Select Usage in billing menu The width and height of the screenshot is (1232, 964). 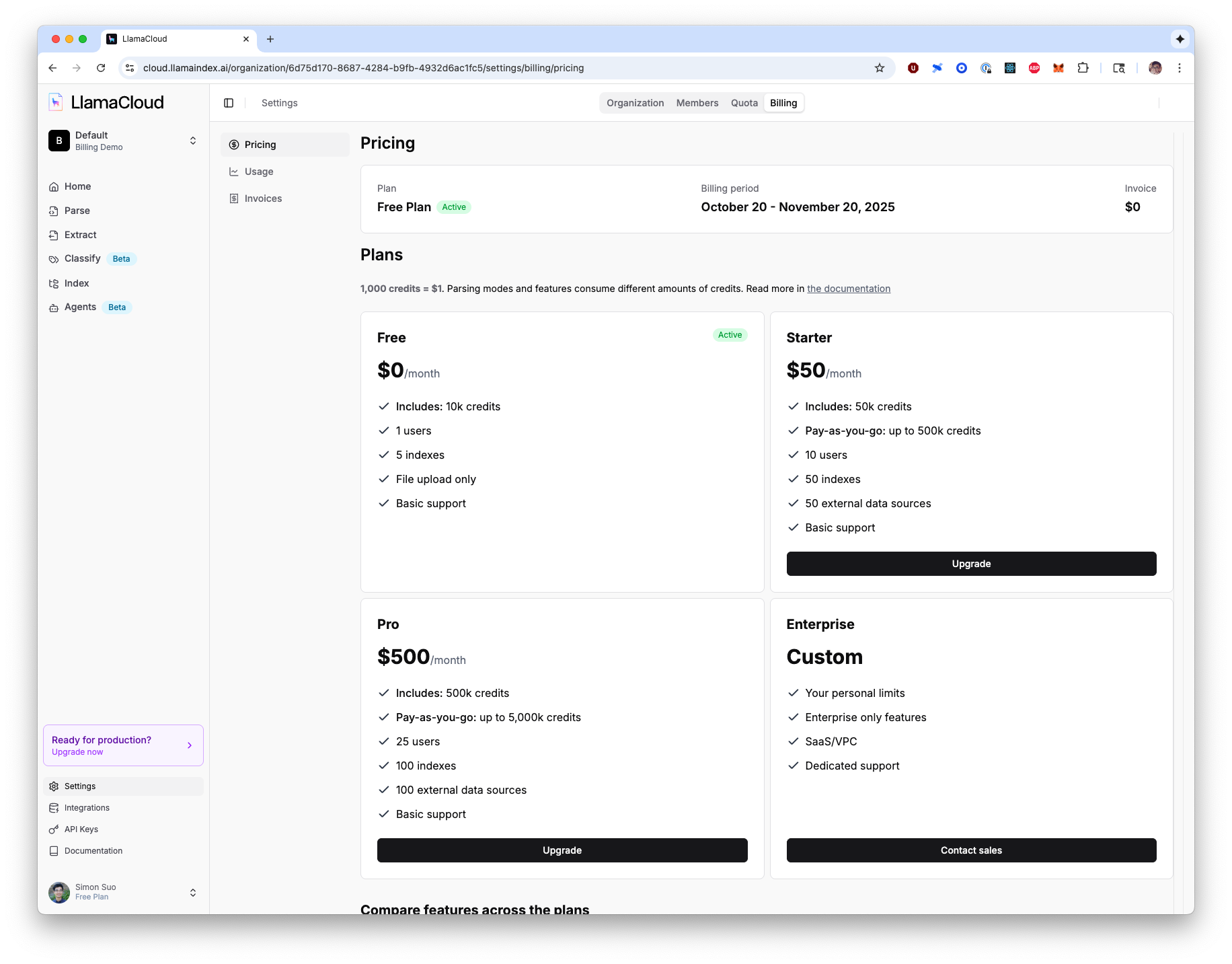point(259,172)
